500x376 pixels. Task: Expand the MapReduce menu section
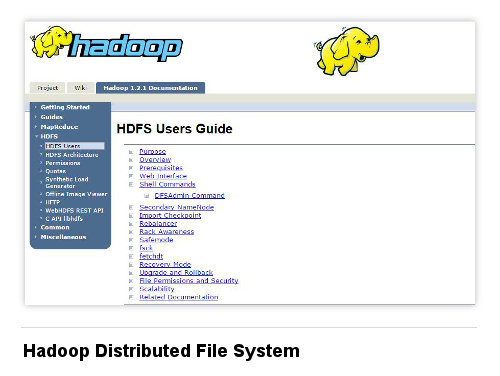click(x=59, y=127)
